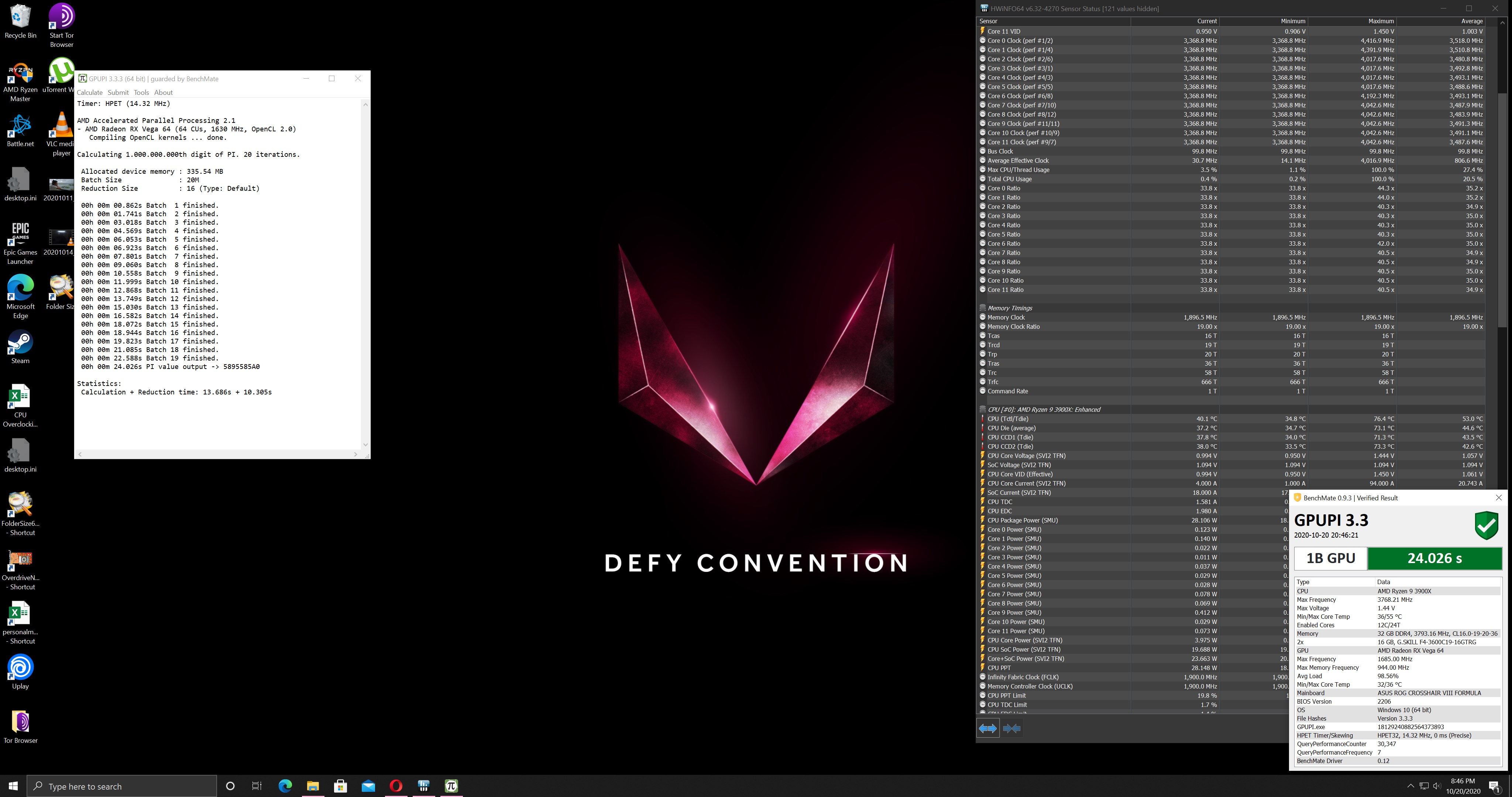
Task: Open VLC media player shortcut
Action: (61, 134)
